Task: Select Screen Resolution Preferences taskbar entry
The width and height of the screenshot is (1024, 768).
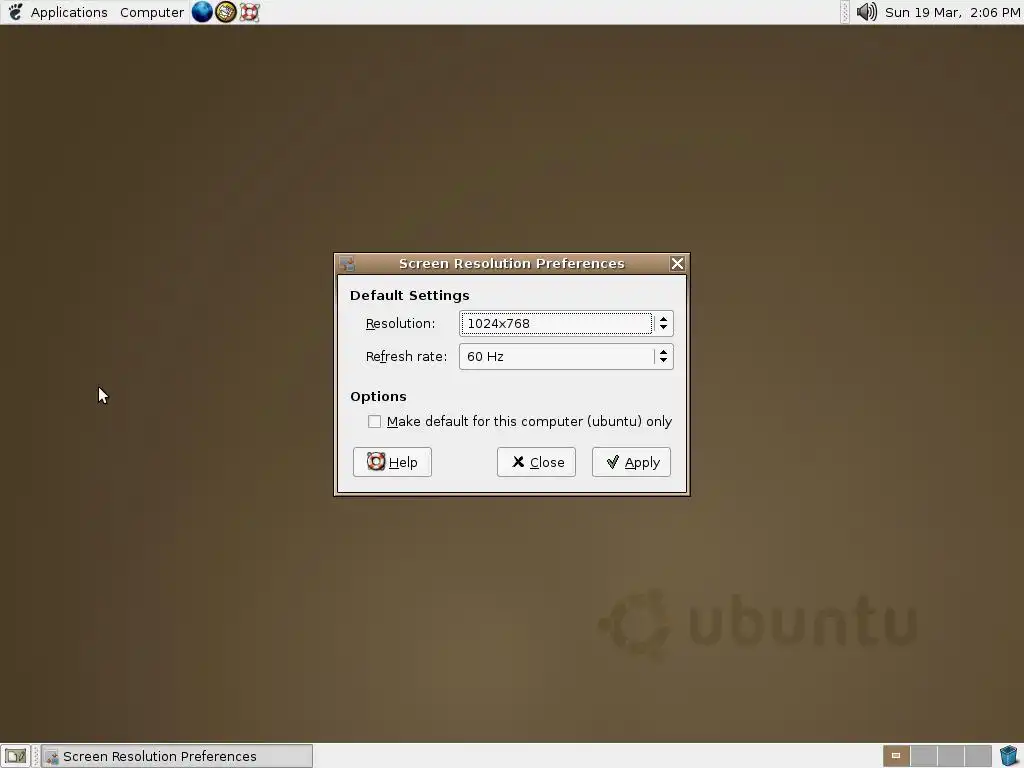Action: pos(178,756)
